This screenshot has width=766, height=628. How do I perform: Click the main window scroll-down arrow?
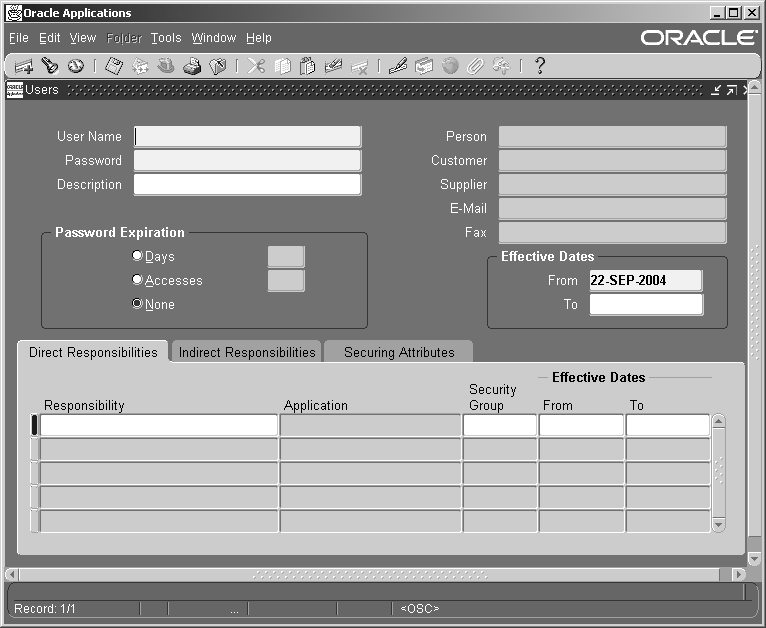755,558
